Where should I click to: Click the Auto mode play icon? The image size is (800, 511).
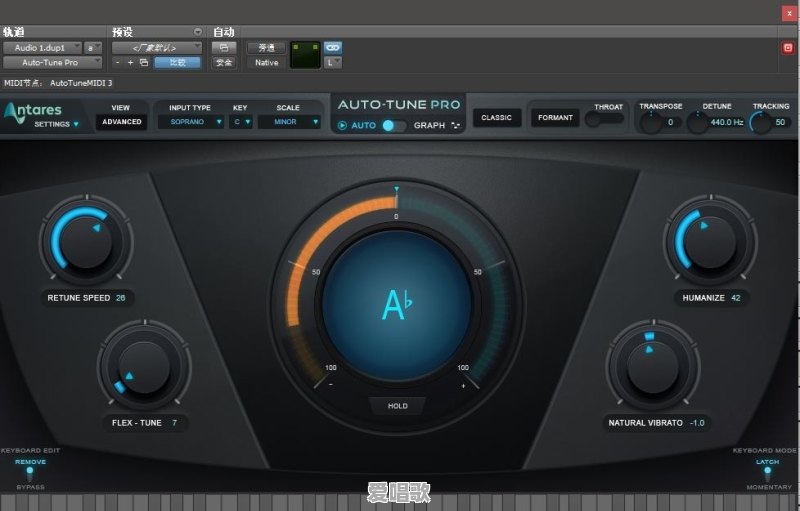(x=342, y=125)
